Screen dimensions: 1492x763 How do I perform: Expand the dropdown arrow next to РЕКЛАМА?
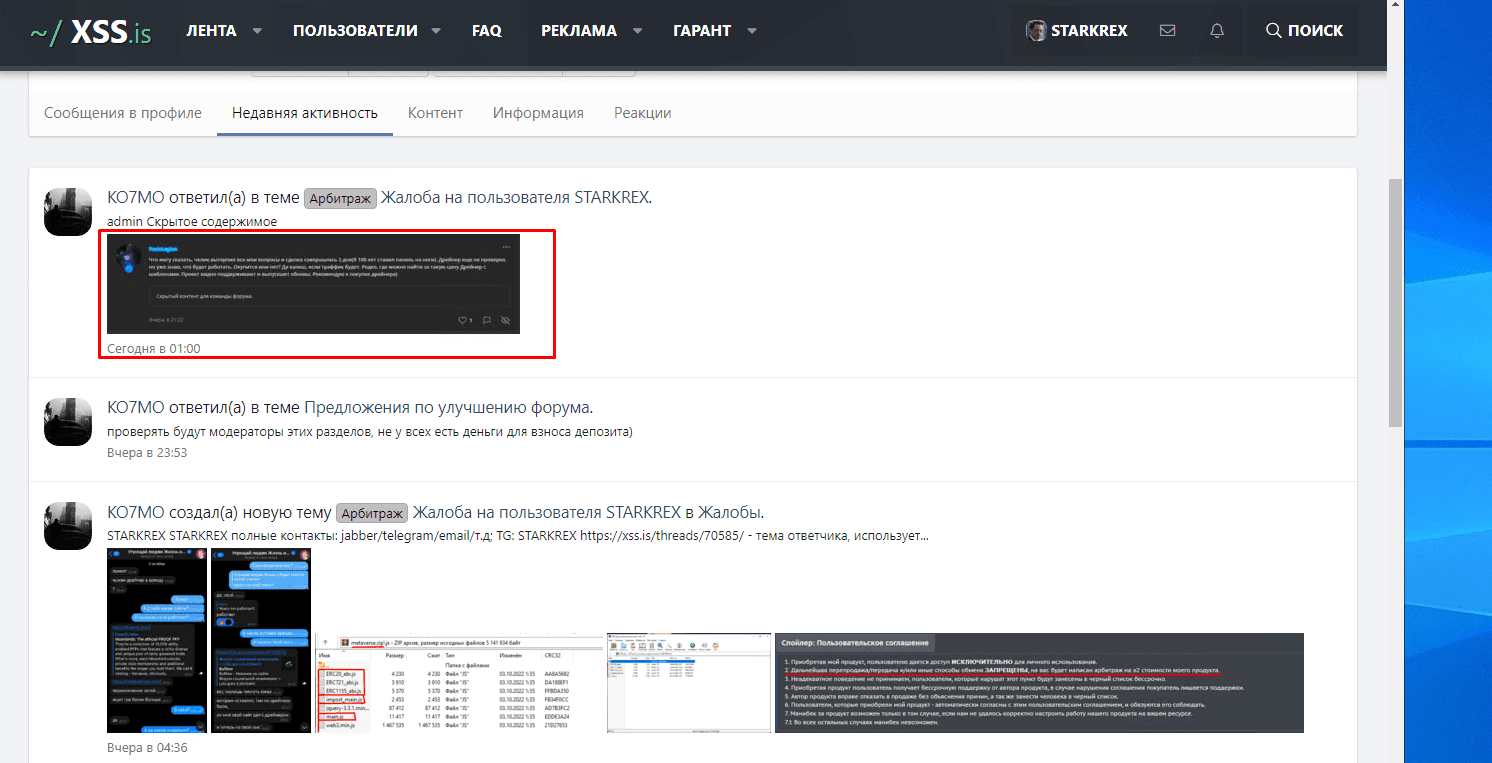637,31
